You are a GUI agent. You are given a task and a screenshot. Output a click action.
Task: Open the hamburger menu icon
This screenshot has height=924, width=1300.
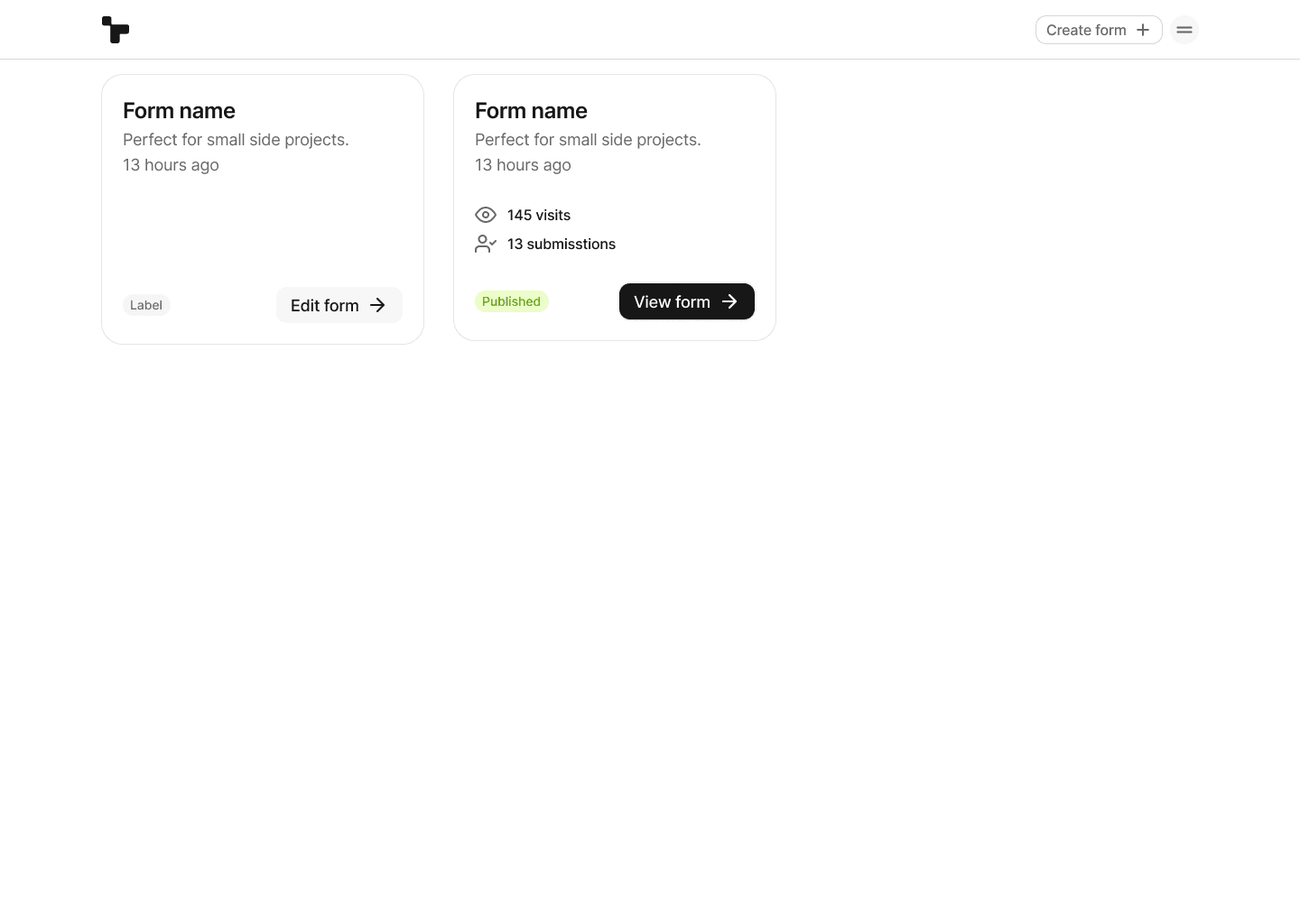point(1184,30)
